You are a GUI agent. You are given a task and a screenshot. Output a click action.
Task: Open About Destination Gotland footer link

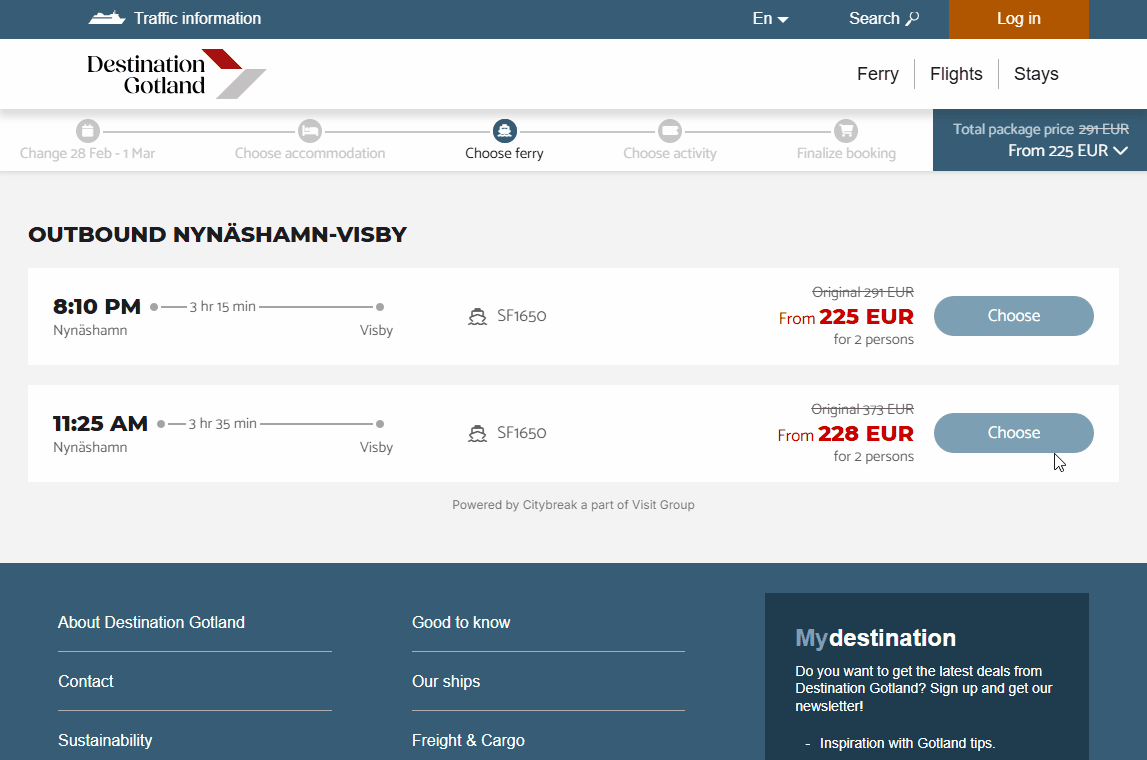pos(151,622)
